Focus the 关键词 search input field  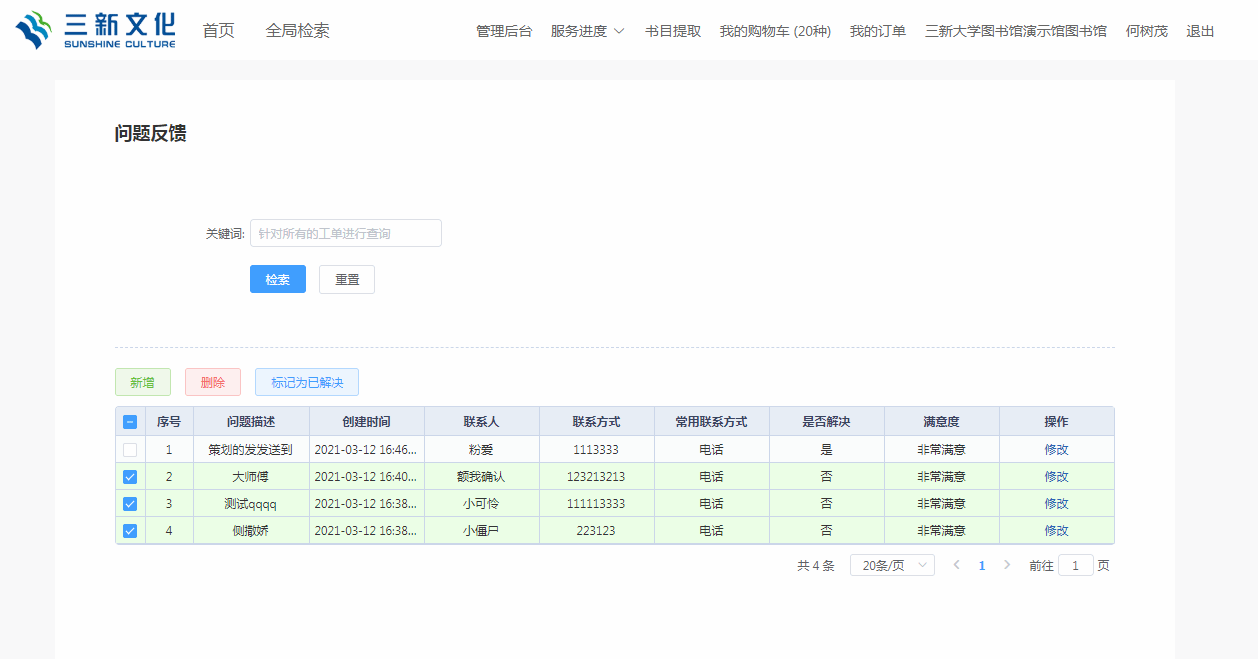pyautogui.click(x=345, y=233)
